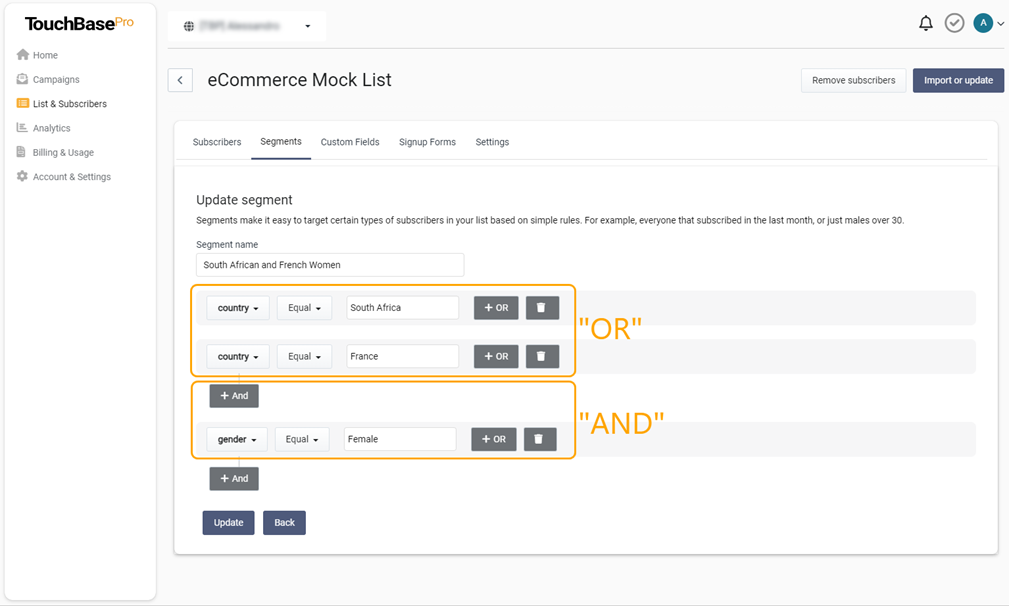Open Home from the sidebar
This screenshot has height=606, width=1009.
45,55
